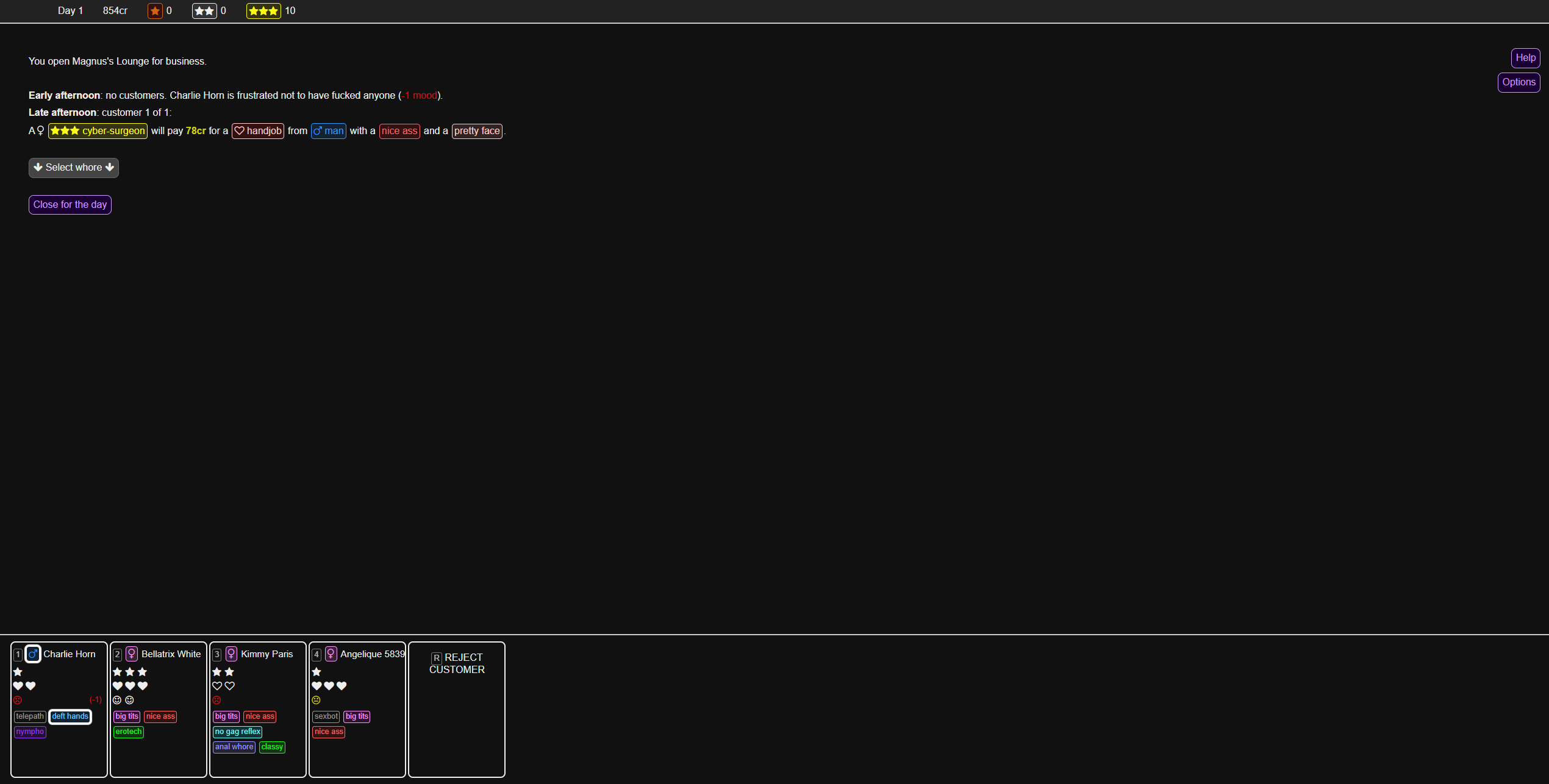Click the 854cr credits balance
The width and height of the screenshot is (1549, 784).
pos(115,11)
